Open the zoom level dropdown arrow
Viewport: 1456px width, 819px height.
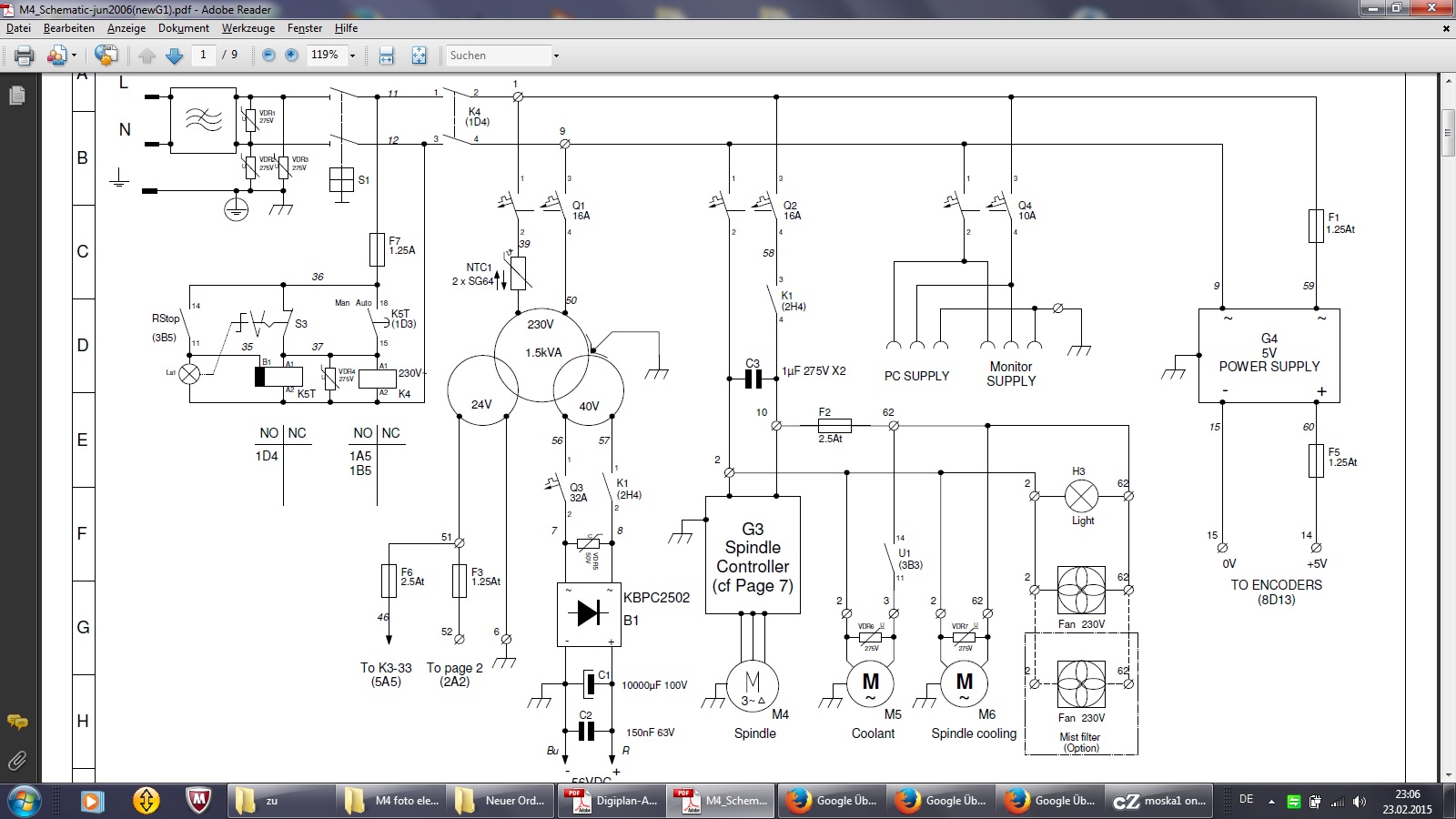coord(352,56)
